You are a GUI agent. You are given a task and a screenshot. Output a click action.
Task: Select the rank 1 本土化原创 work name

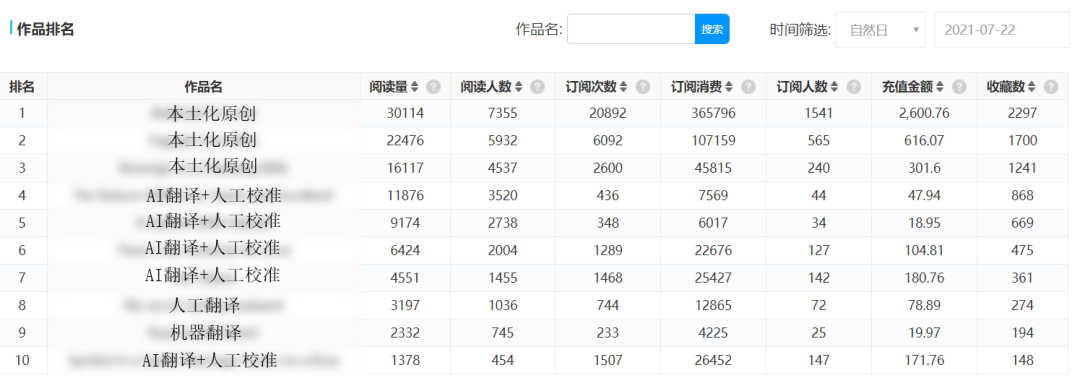[212, 113]
